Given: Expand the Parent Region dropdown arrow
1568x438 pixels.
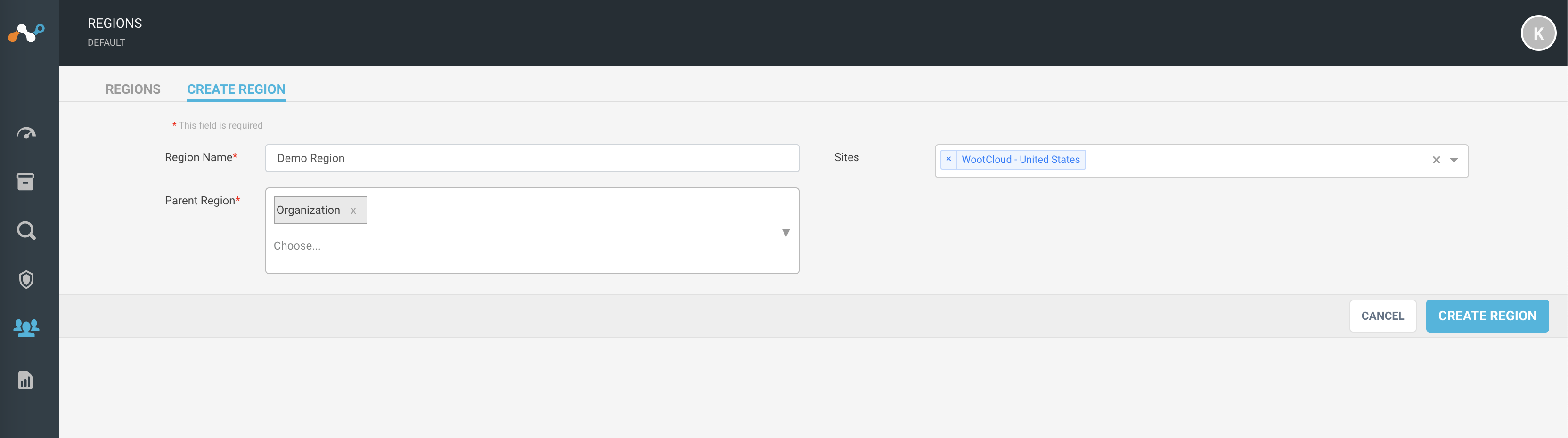Looking at the screenshot, I should point(786,233).
